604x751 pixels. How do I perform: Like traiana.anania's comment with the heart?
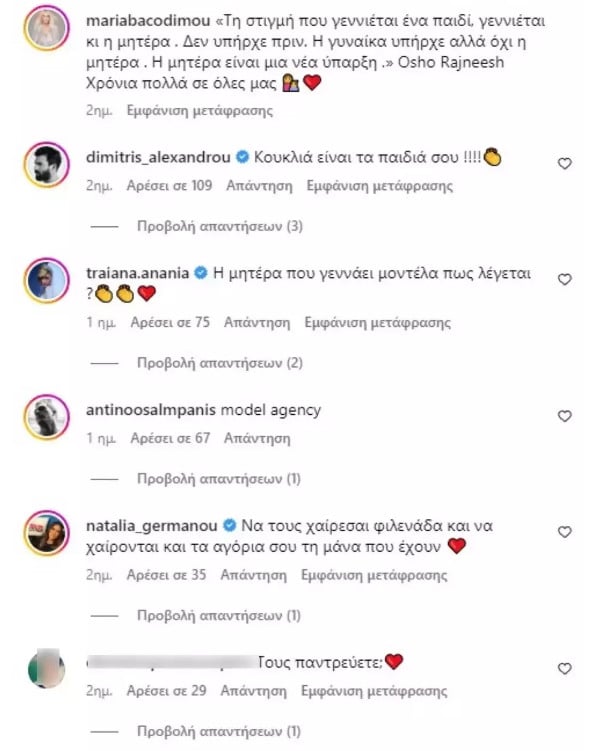tap(565, 279)
